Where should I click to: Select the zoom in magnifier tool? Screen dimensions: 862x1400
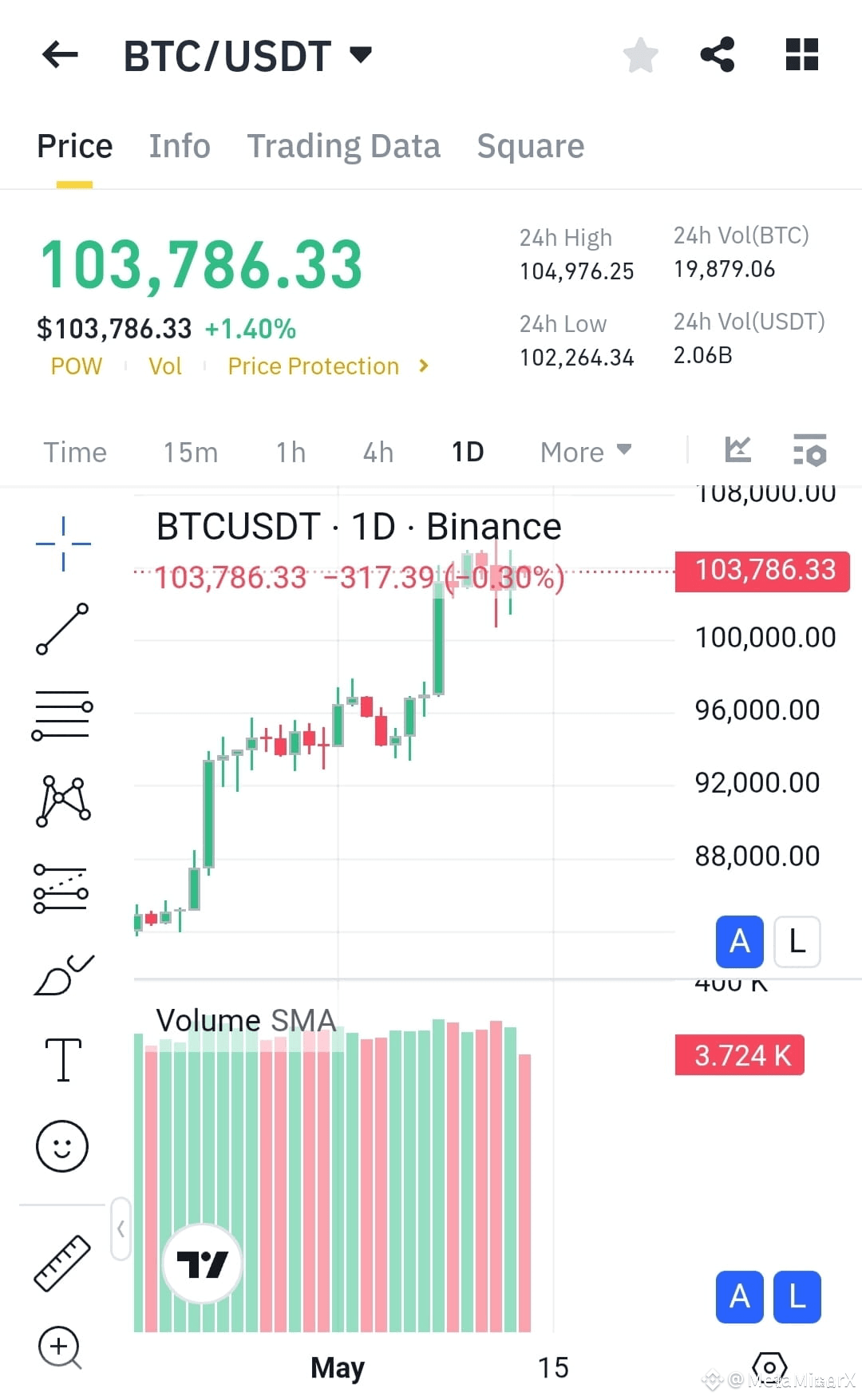(x=61, y=1348)
